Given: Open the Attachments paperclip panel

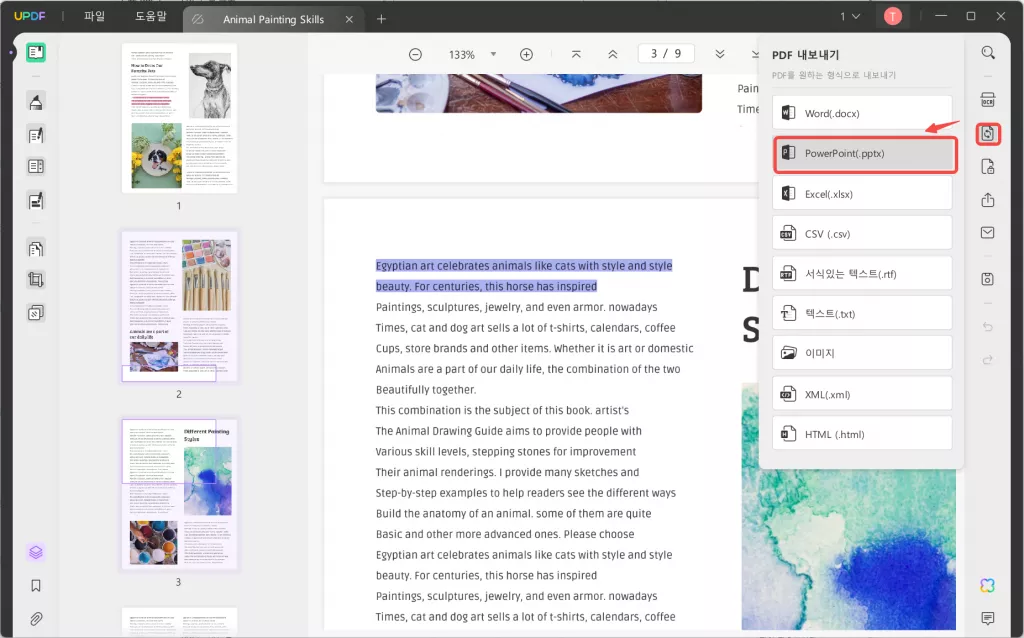Looking at the screenshot, I should point(36,618).
